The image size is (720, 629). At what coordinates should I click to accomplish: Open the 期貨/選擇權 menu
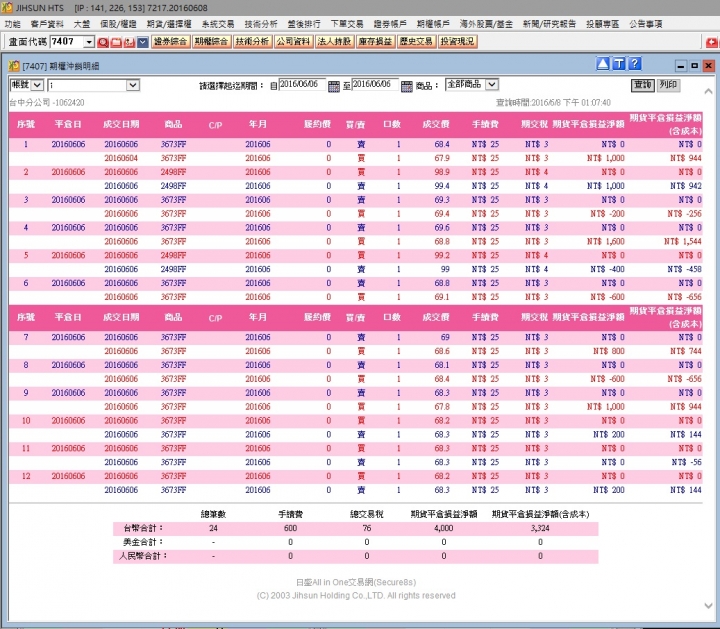pos(169,24)
